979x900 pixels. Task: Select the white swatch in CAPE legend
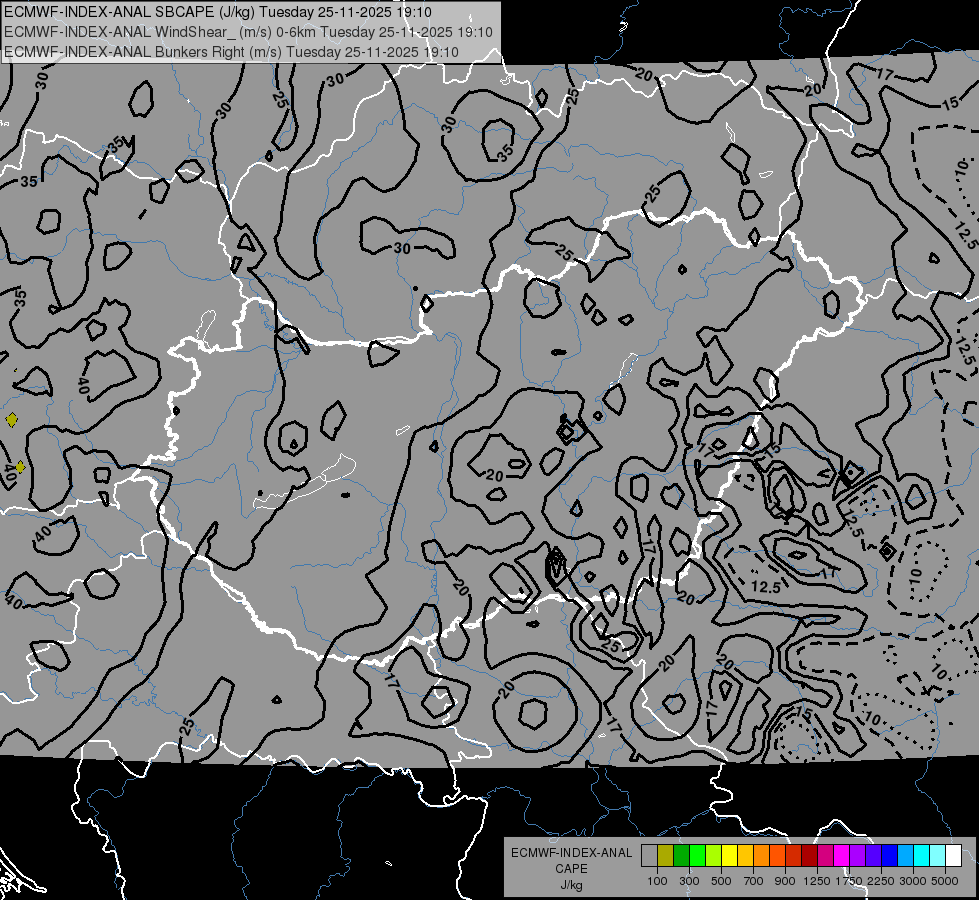pyautogui.click(x=953, y=856)
